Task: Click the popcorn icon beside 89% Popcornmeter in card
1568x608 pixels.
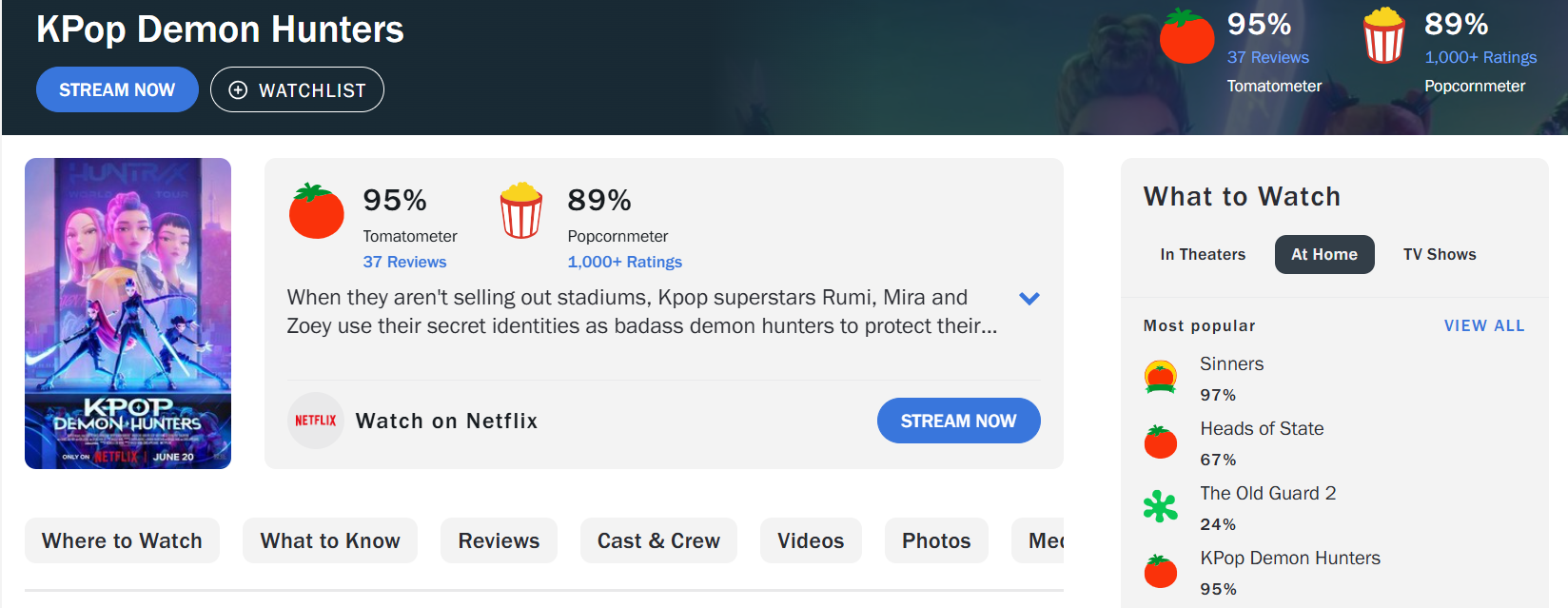Action: (521, 210)
